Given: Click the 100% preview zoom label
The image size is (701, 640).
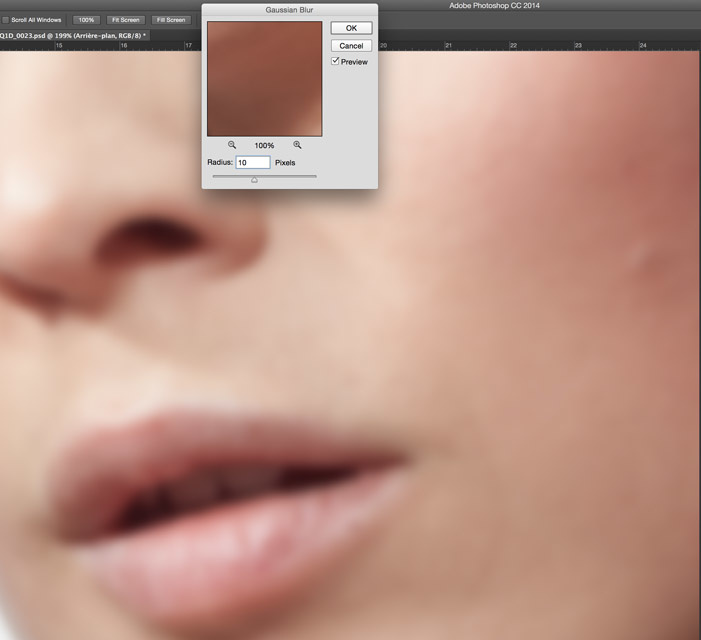Looking at the screenshot, I should coord(264,145).
